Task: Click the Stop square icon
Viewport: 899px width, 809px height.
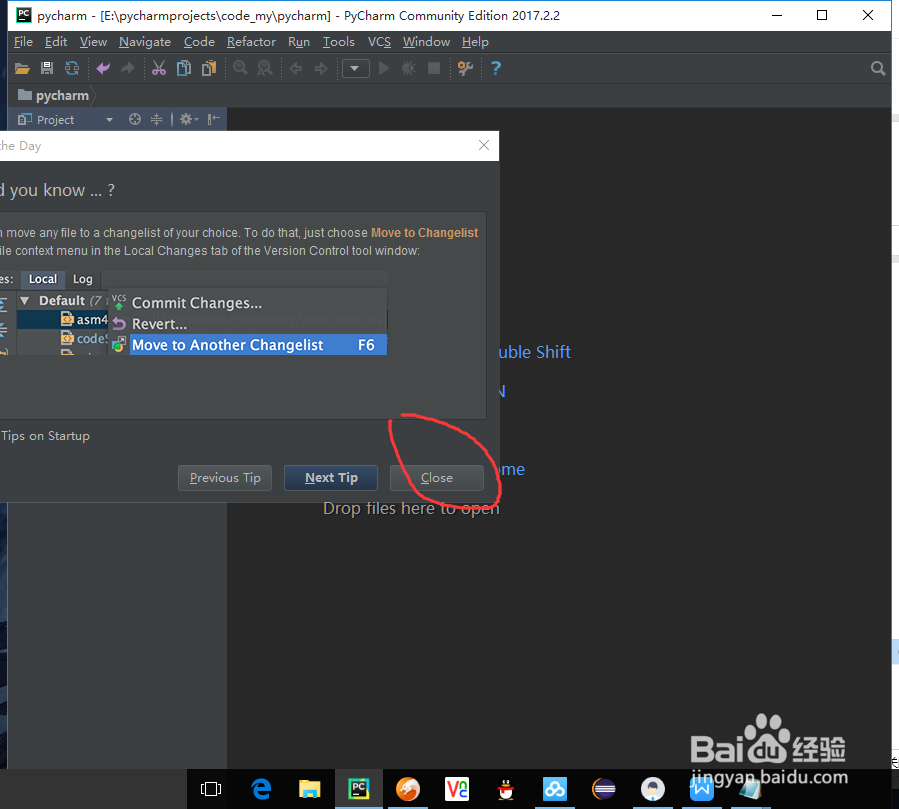Action: [434, 69]
